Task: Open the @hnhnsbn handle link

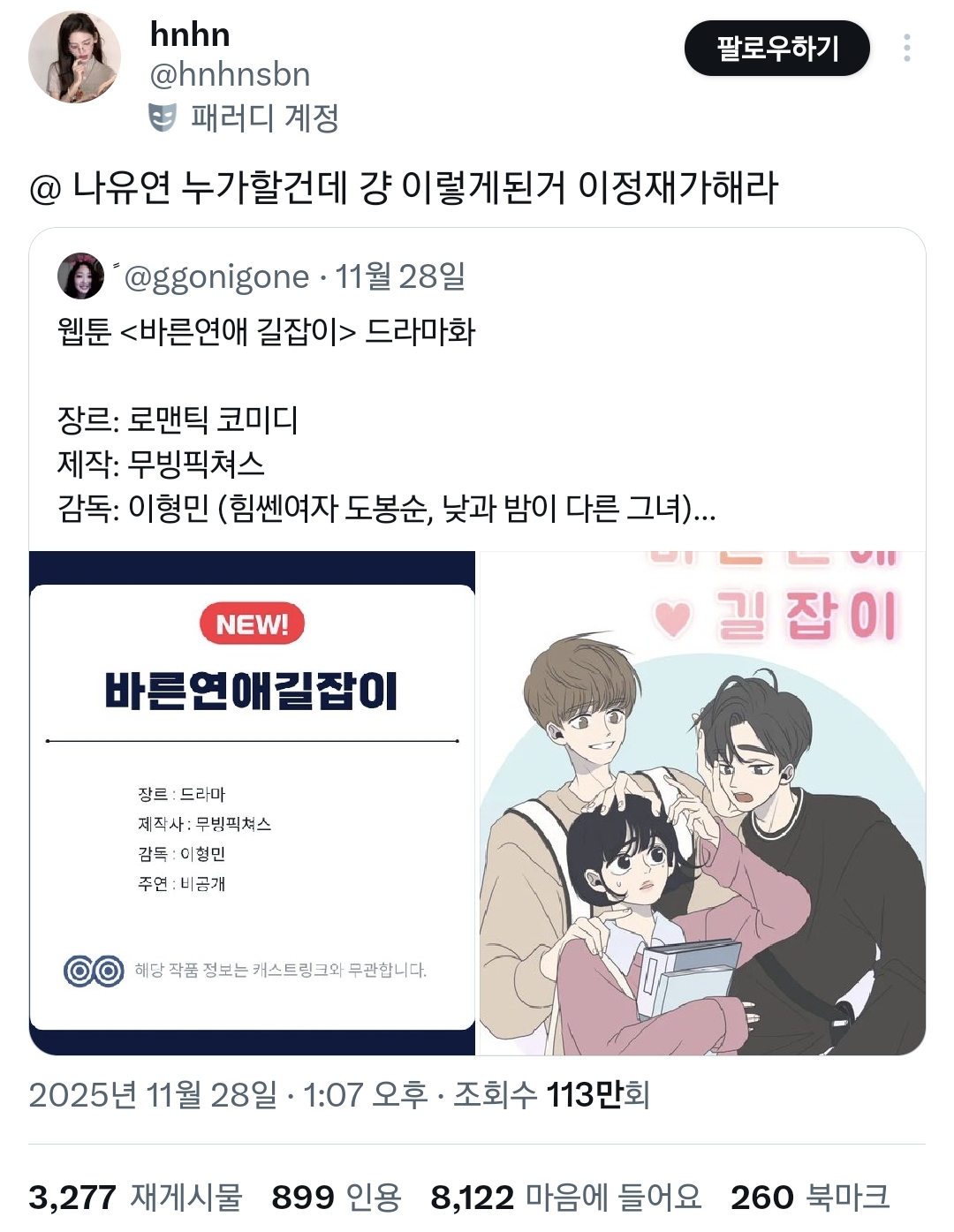Action: 230,75
